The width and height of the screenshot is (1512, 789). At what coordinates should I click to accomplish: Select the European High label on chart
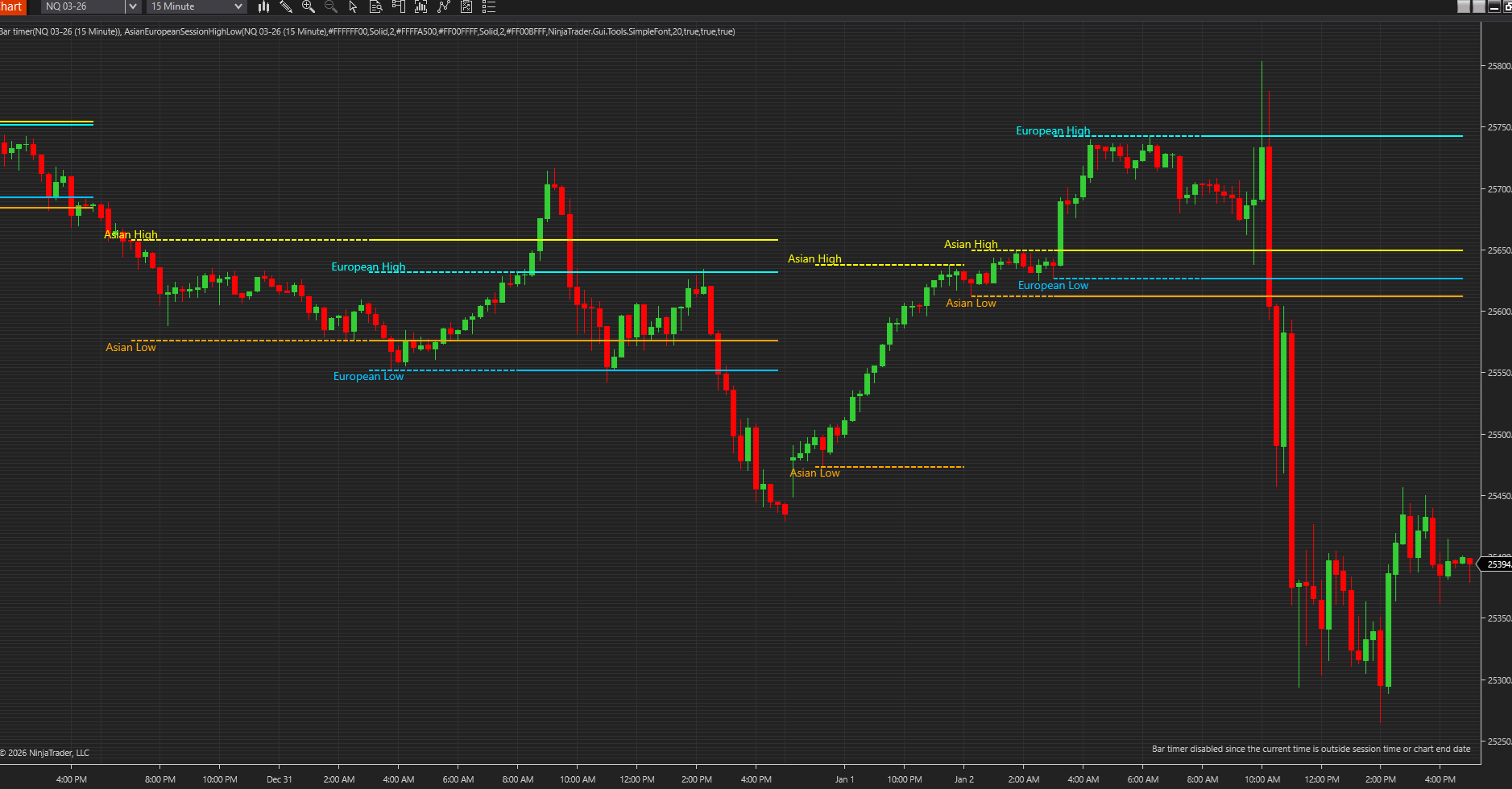[x=1052, y=130]
